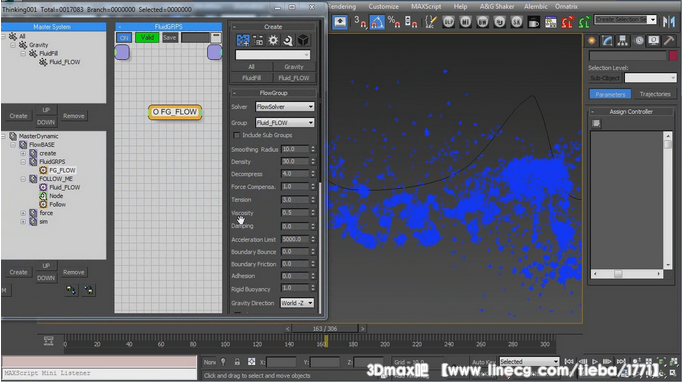Image resolution: width=688 pixels, height=387 pixels.
Task: Click the selection lock toggle icon
Action: click(x=237, y=362)
